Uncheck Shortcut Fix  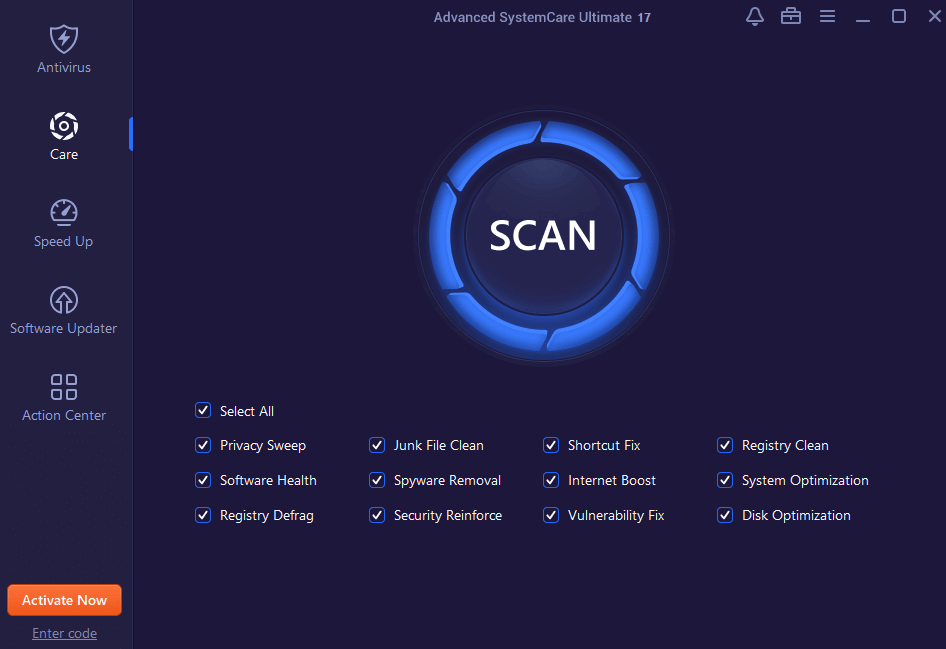tap(551, 445)
